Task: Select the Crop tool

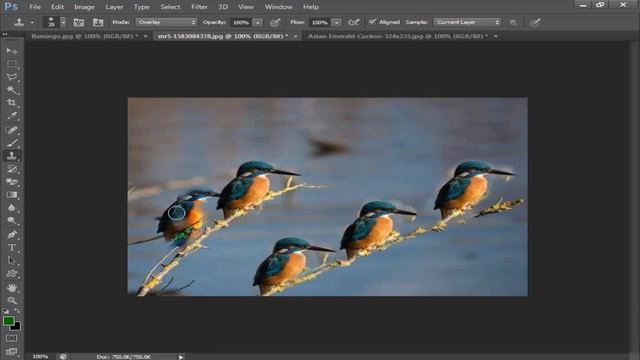Action: 12,103
